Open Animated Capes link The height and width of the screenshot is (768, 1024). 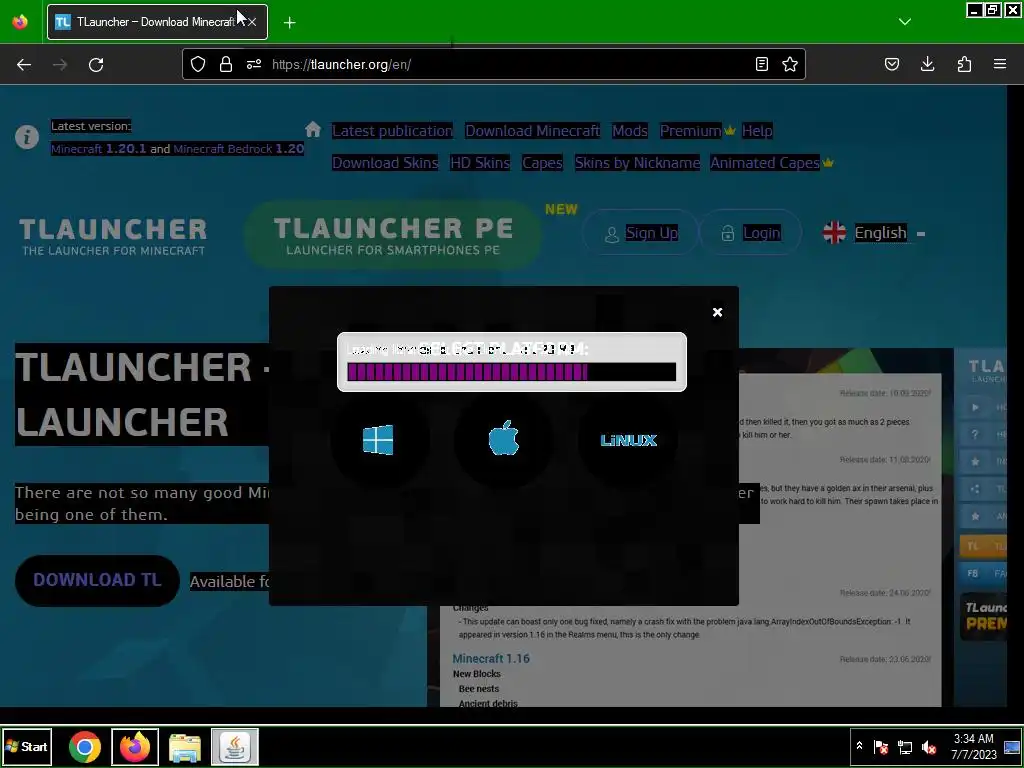coord(765,163)
